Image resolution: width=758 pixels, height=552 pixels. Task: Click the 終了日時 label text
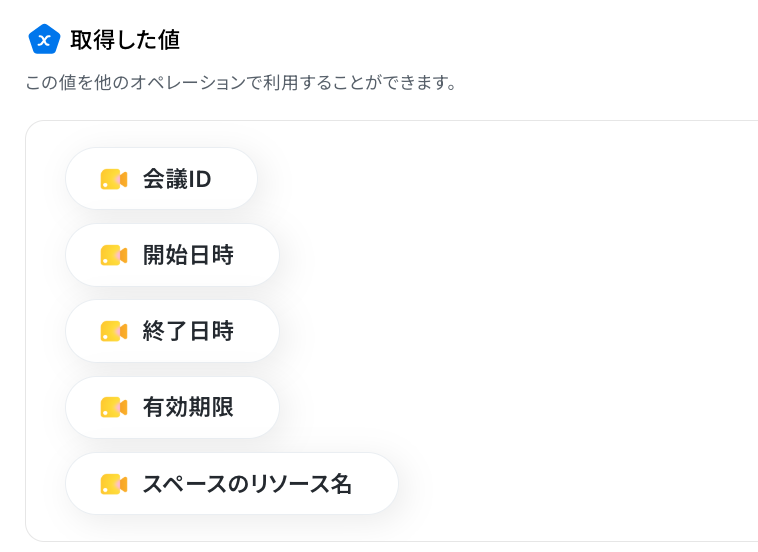coord(188,331)
